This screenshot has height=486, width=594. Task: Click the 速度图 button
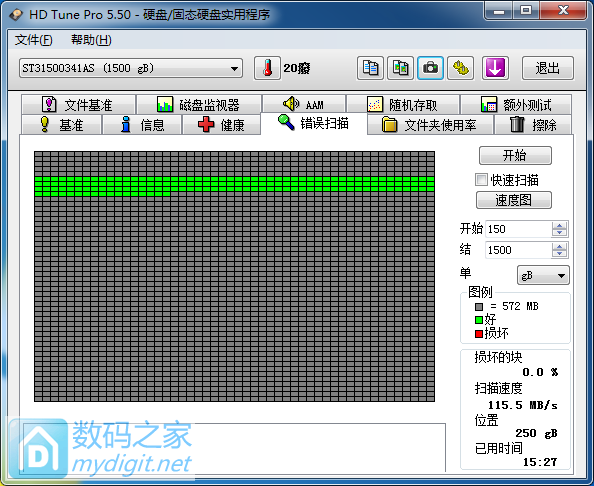[513, 200]
